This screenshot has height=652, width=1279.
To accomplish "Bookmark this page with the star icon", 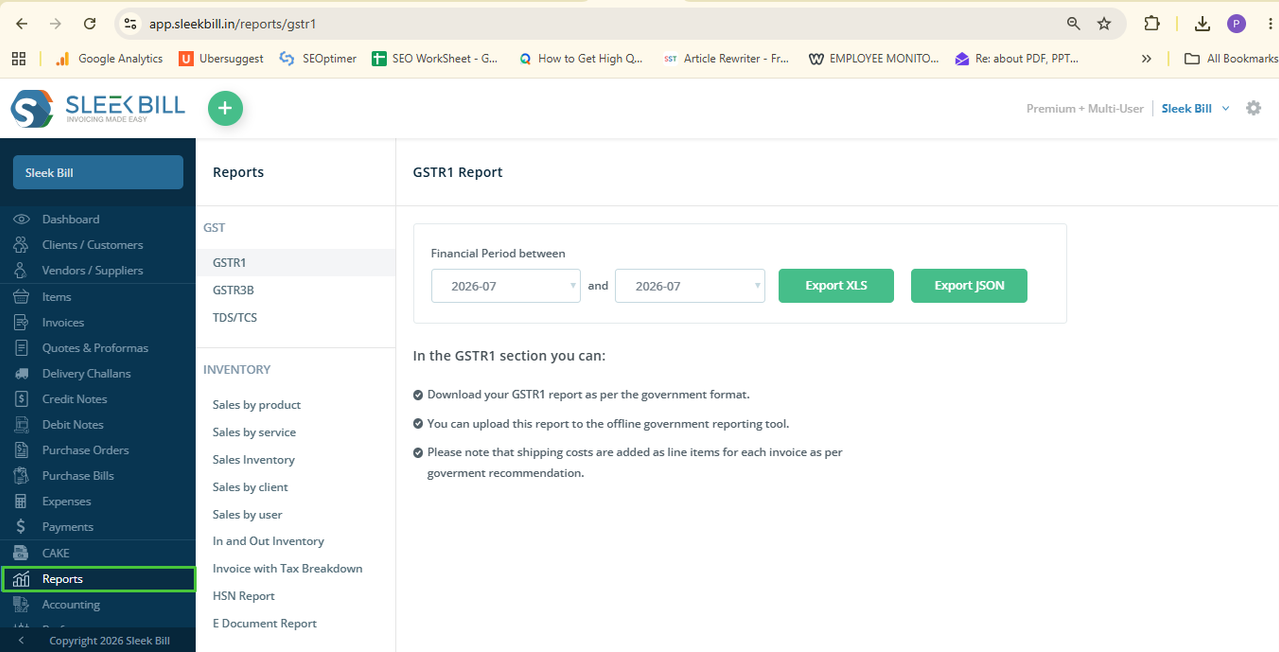I will coord(1104,23).
